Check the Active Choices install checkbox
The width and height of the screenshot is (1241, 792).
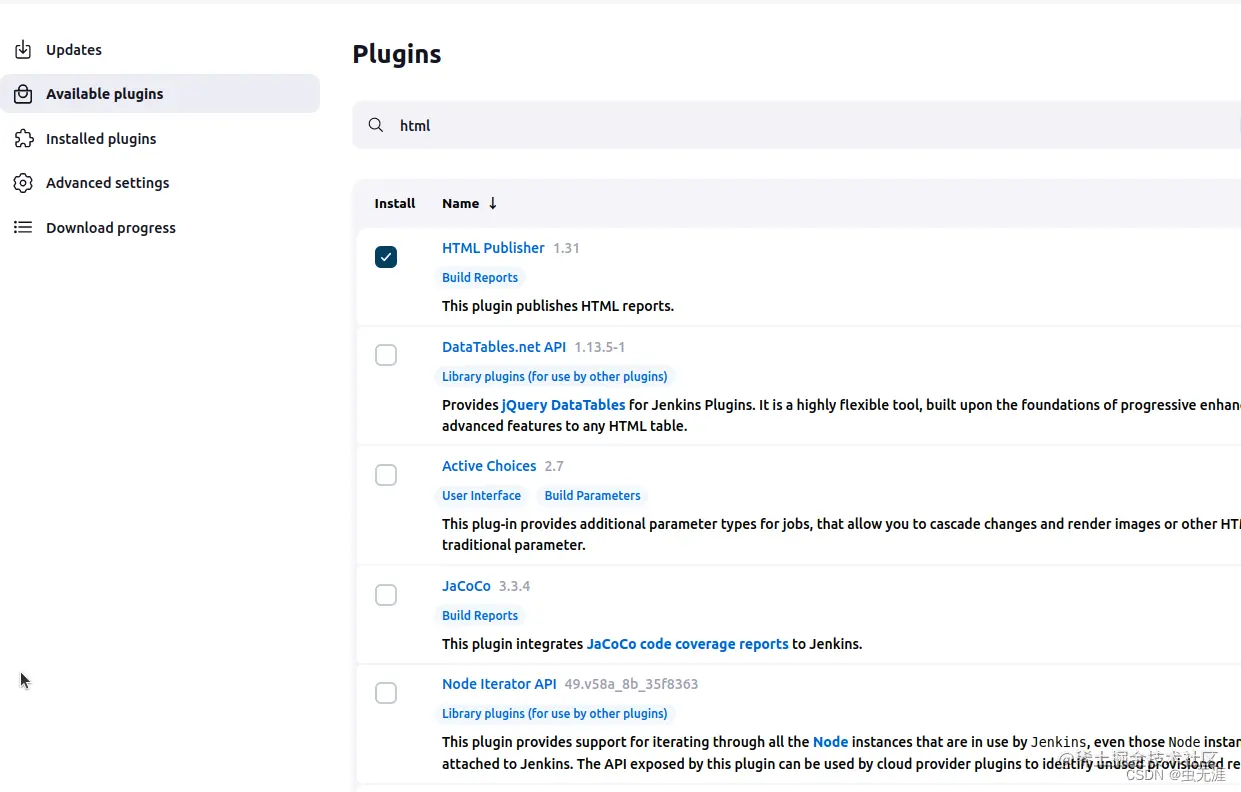[386, 475]
